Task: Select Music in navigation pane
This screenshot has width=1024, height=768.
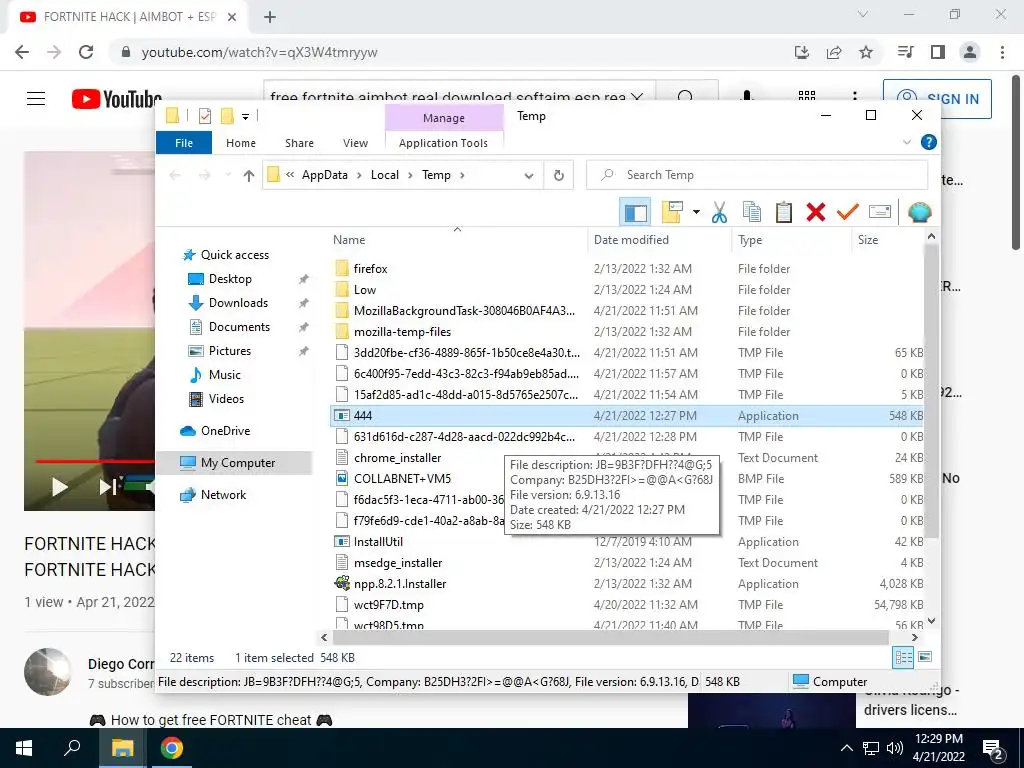Action: click(x=224, y=375)
